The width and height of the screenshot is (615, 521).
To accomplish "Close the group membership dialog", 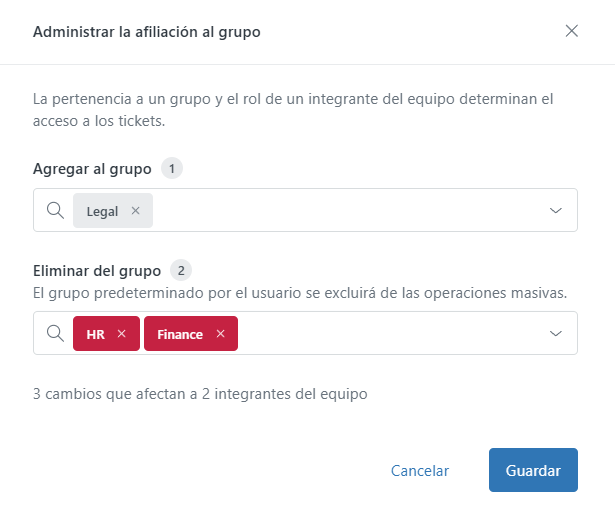I will pos(571,31).
